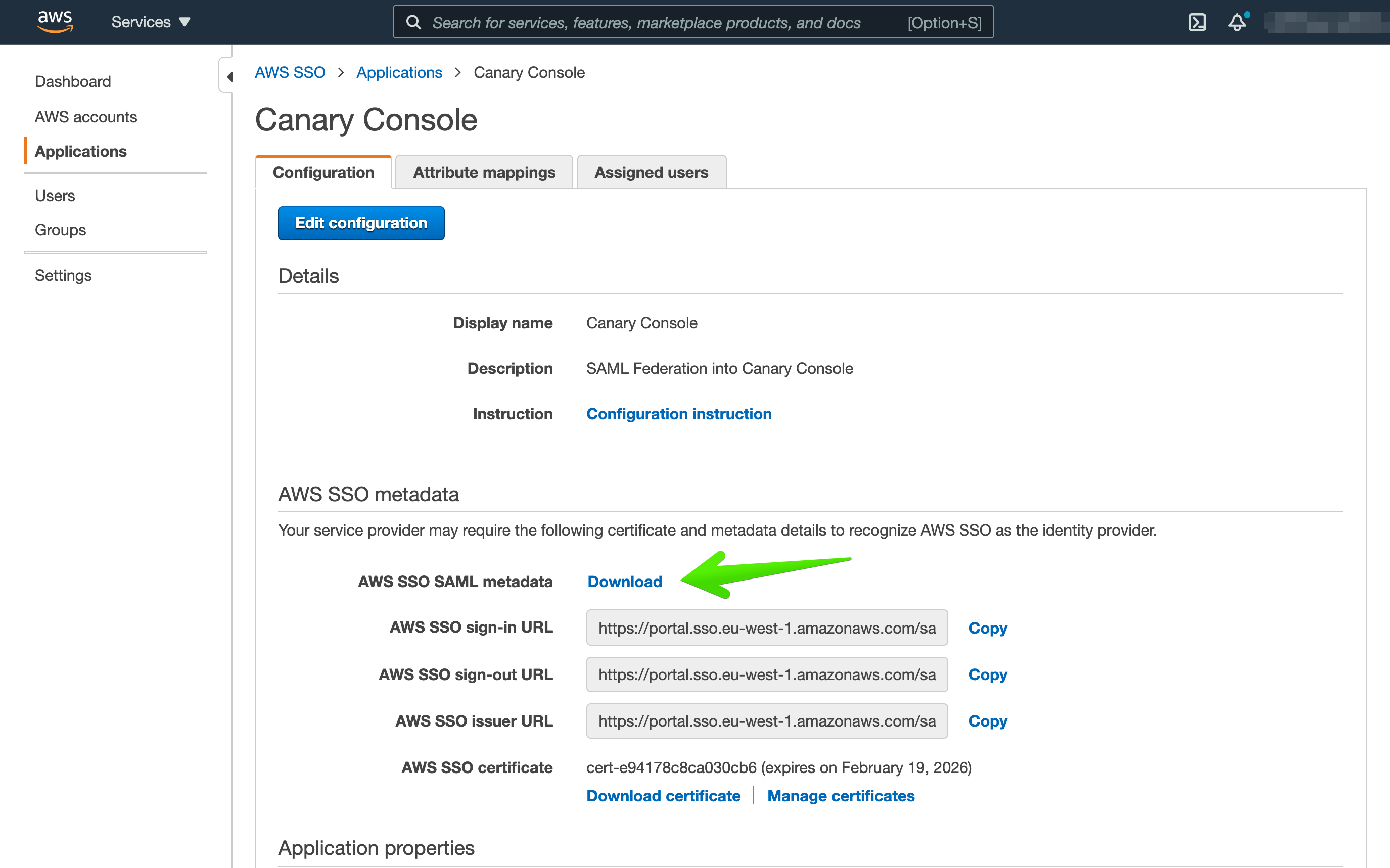Select the Configuration tab
Viewport: 1390px width, 868px height.
[323, 172]
